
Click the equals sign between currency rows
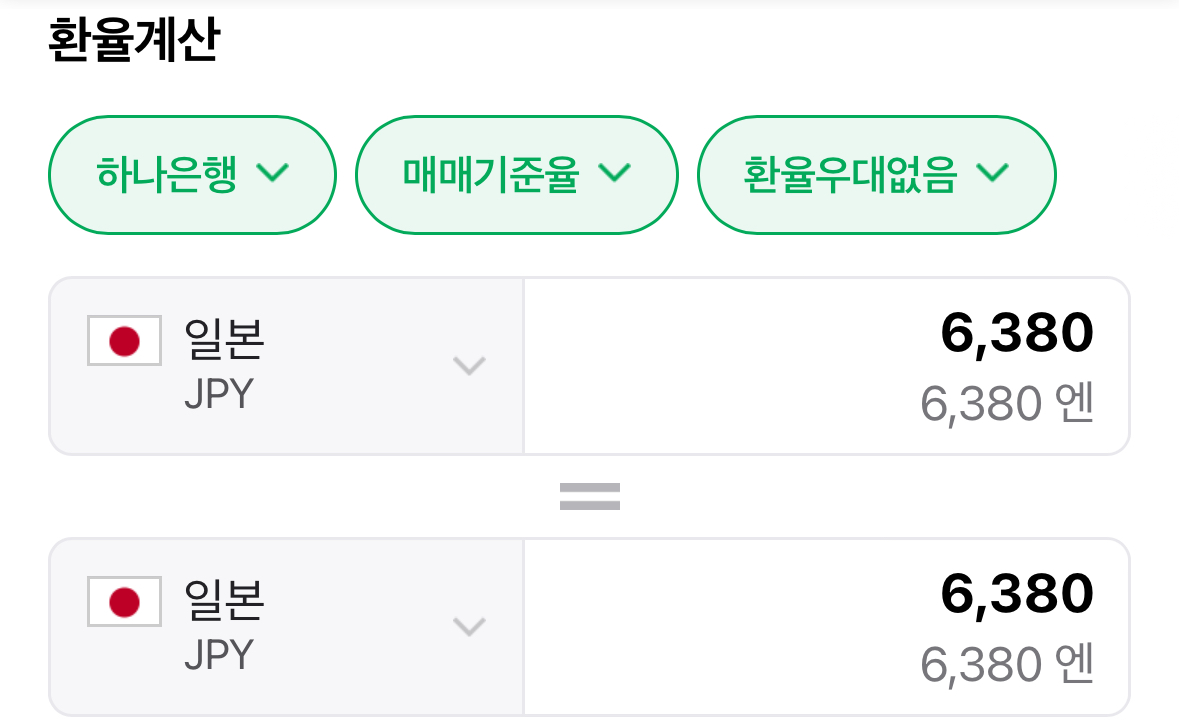click(x=590, y=496)
